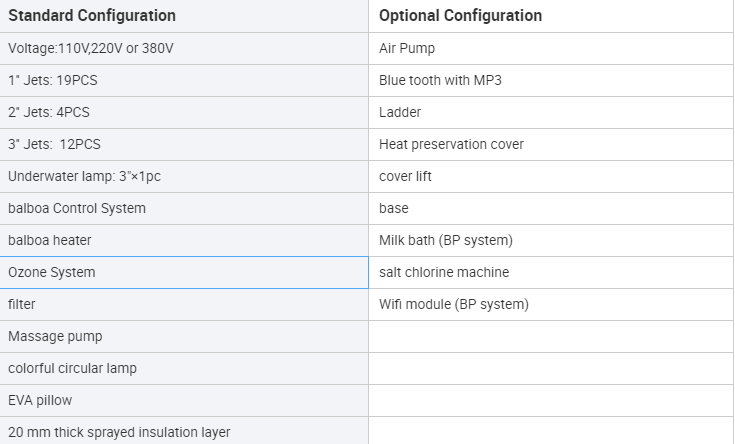Select the Underwater lamp cell
This screenshot has width=735, height=444.
tap(184, 176)
